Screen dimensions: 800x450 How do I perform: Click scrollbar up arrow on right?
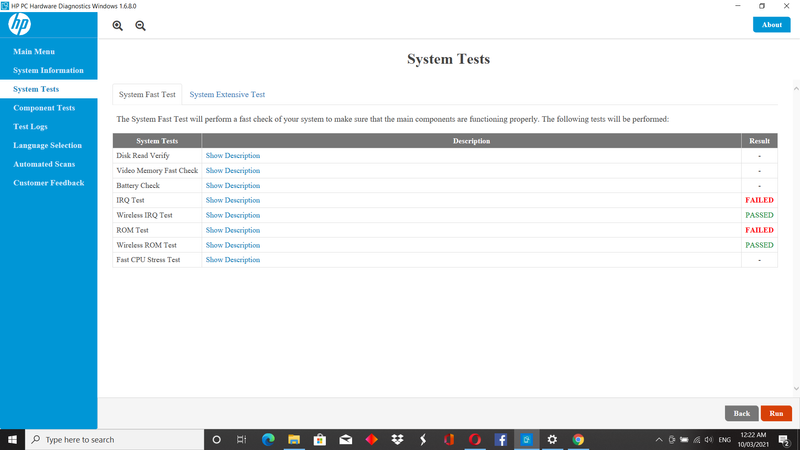pos(796,89)
